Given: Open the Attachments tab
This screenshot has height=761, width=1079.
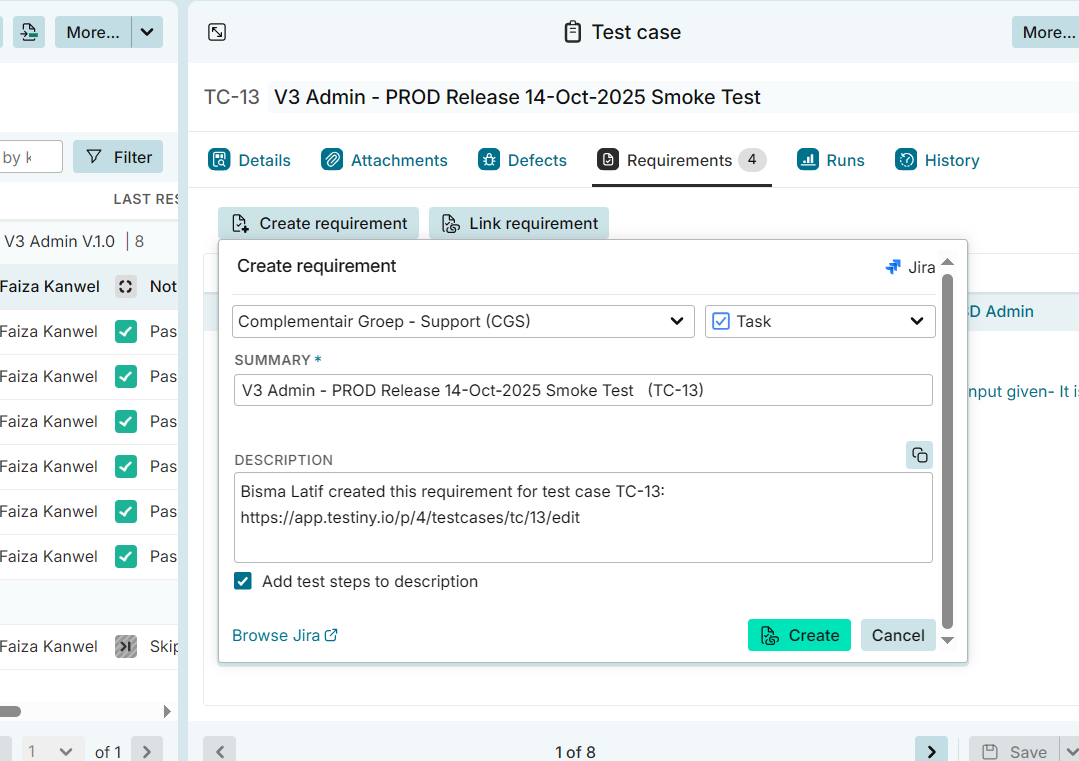Looking at the screenshot, I should coord(385,160).
